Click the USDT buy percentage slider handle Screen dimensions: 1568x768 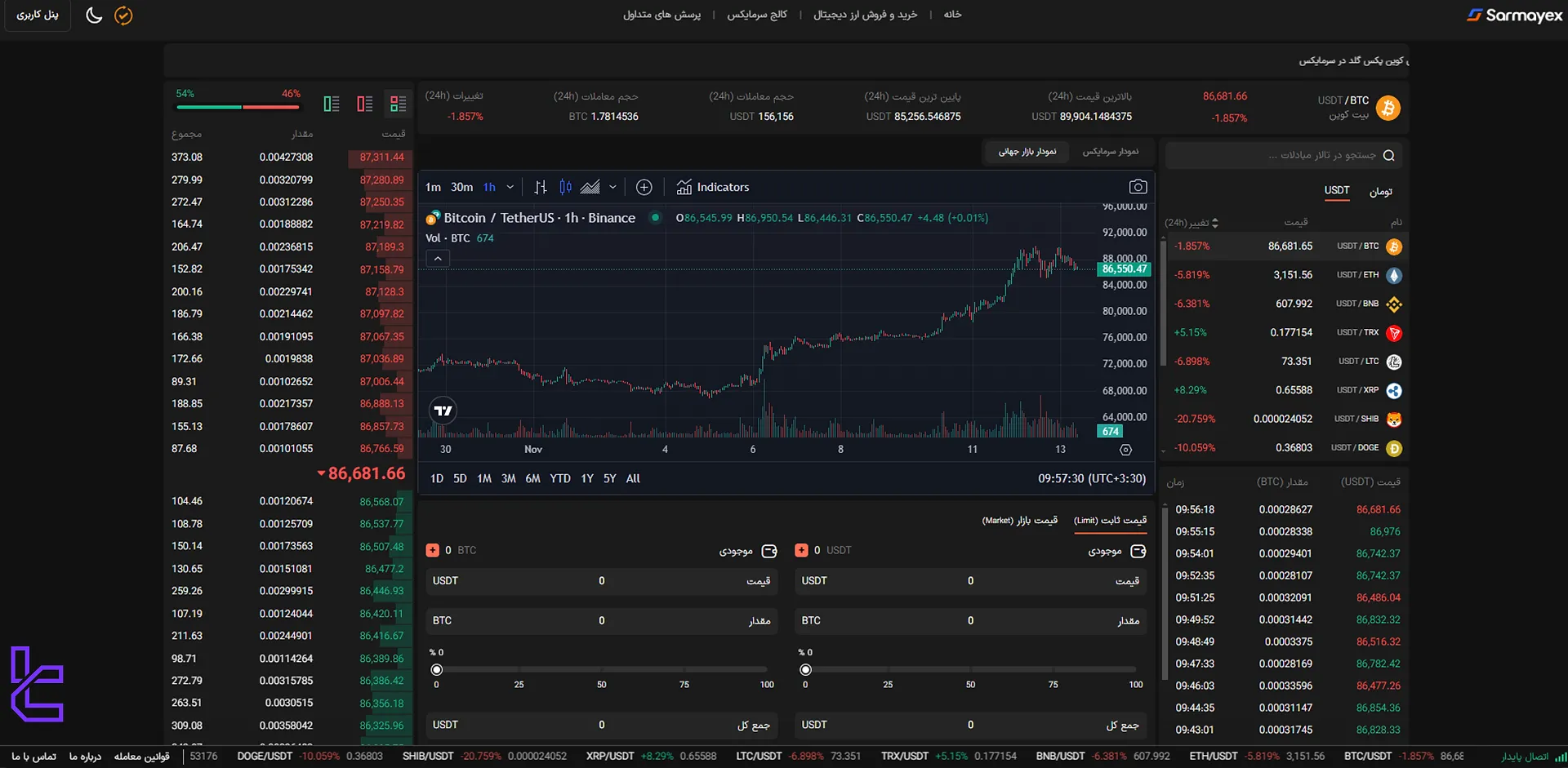[x=805, y=670]
